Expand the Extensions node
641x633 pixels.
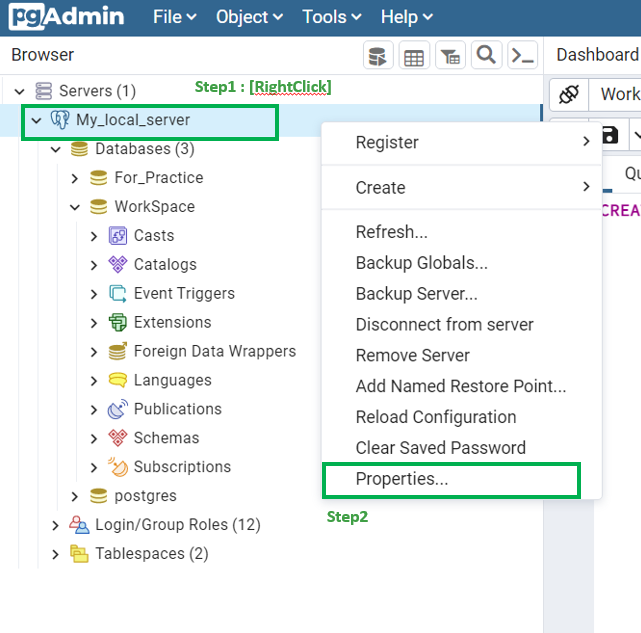(x=94, y=323)
